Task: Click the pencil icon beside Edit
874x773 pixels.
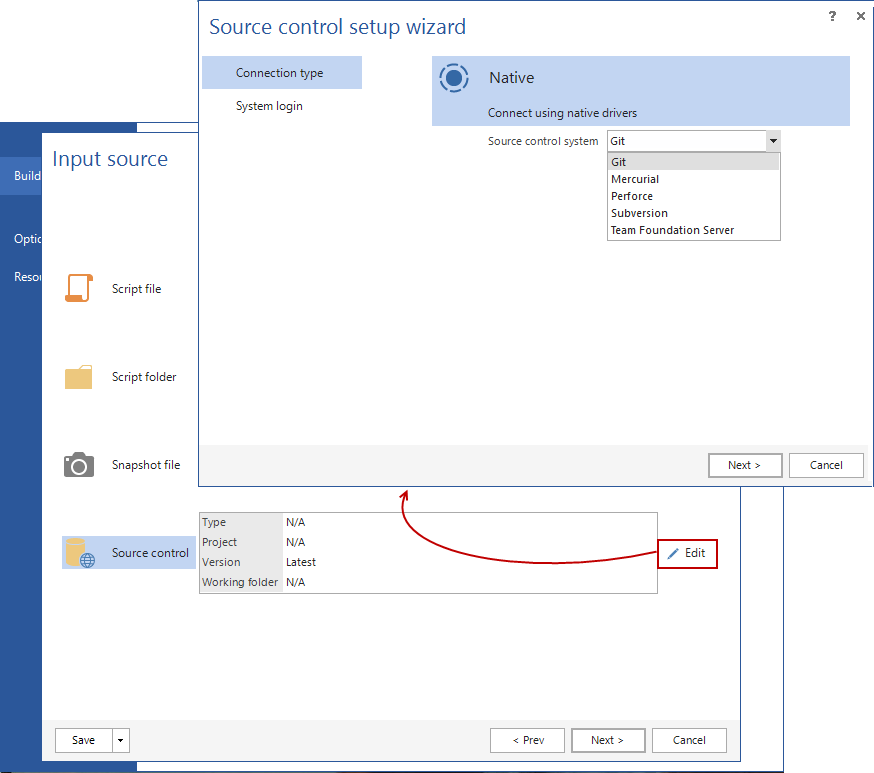Action: [673, 553]
